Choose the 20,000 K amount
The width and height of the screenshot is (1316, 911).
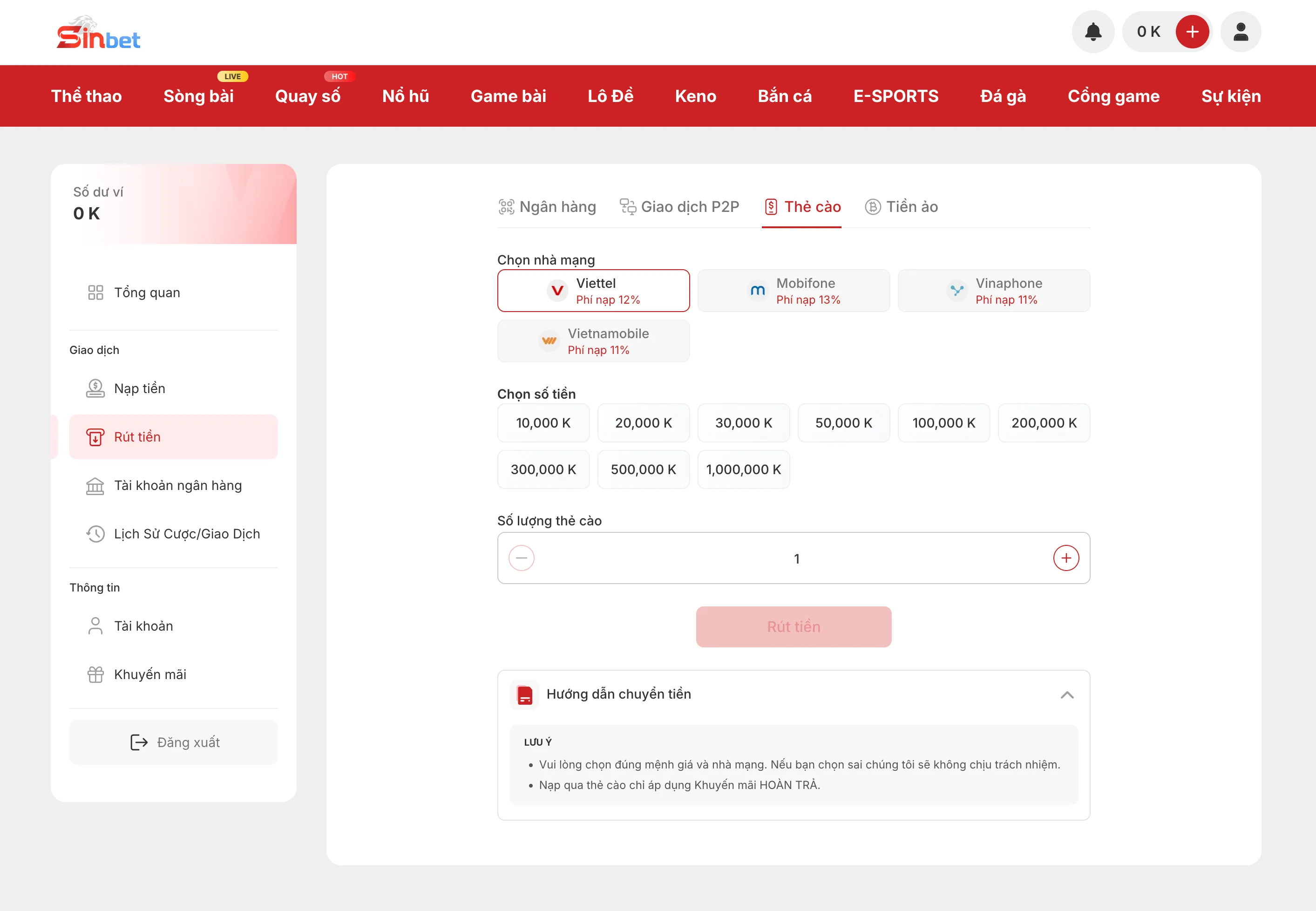644,423
